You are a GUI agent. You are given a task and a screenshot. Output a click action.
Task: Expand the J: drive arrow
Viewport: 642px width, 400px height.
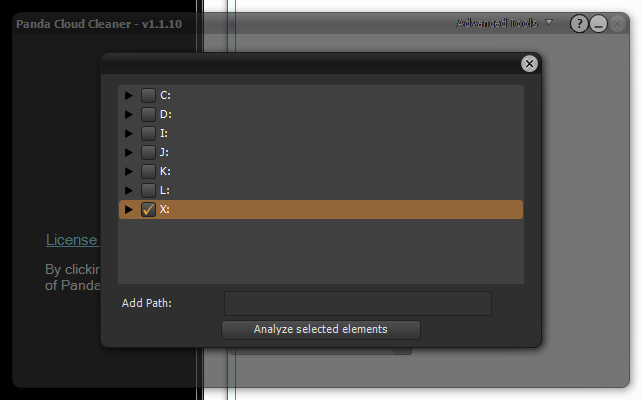click(129, 152)
